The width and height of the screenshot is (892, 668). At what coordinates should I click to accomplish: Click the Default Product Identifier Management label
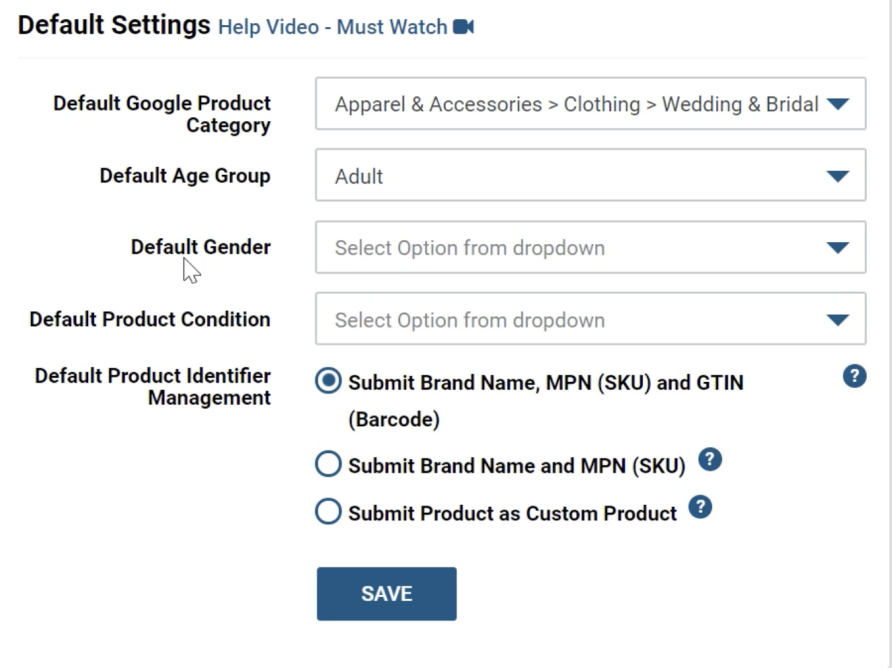[153, 387]
